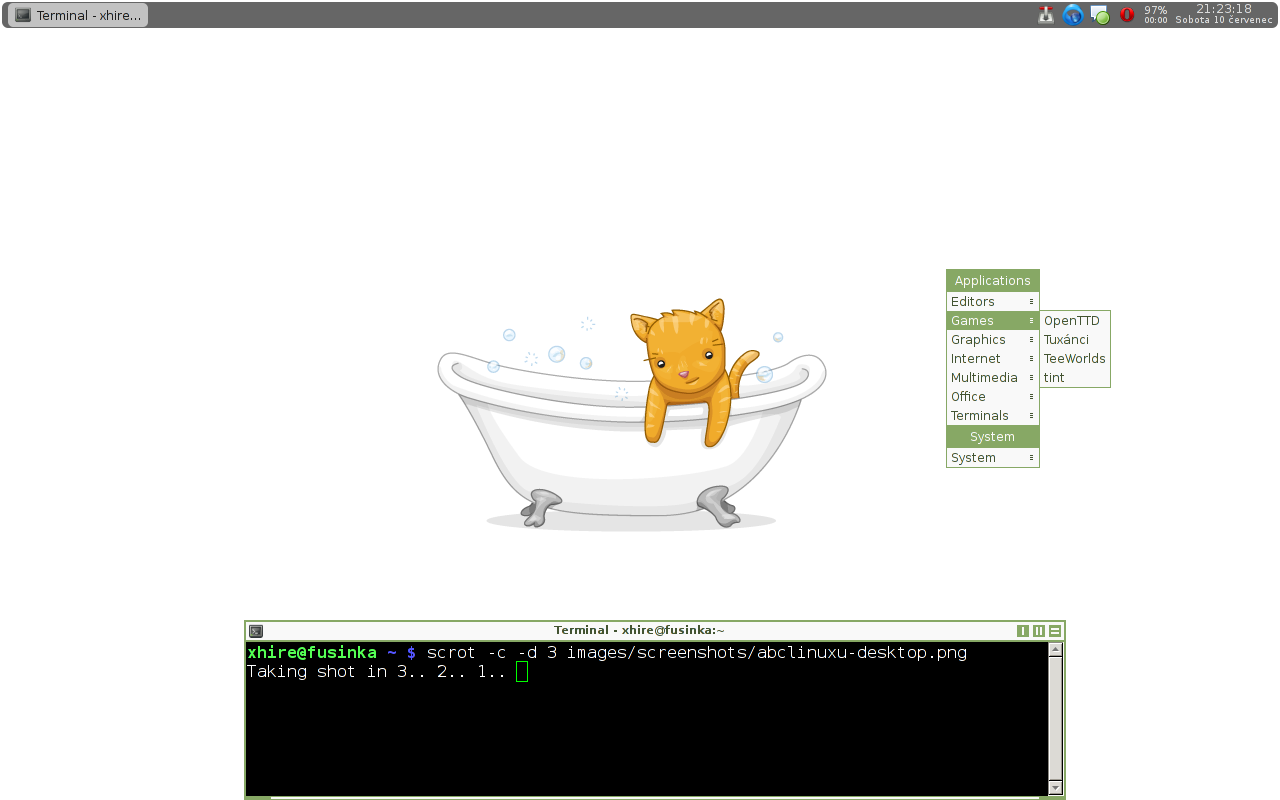Click the terminal title bar text
The height and width of the screenshot is (800, 1280).
[639, 630]
